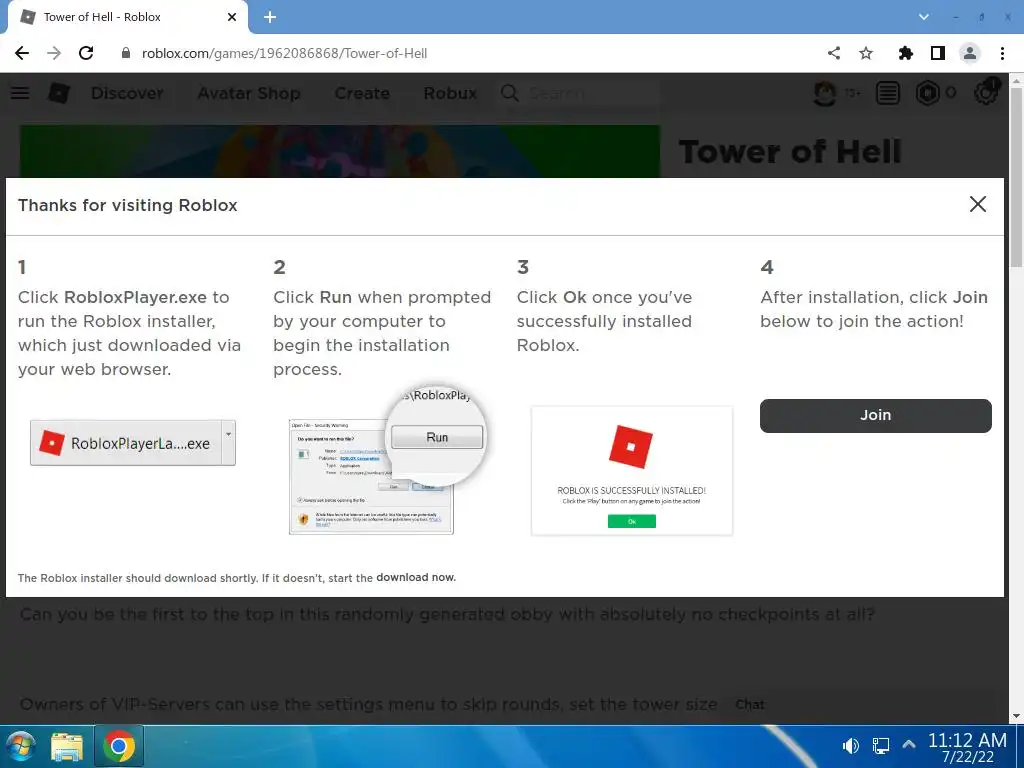Viewport: 1024px width, 768px height.
Task: Open the Roblox settings gear
Action: tap(985, 93)
